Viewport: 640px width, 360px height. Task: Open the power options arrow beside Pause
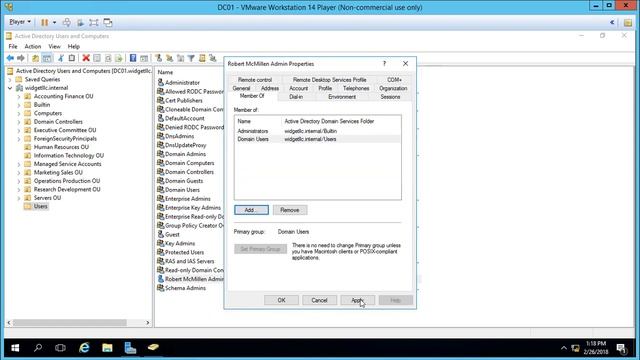54,22
